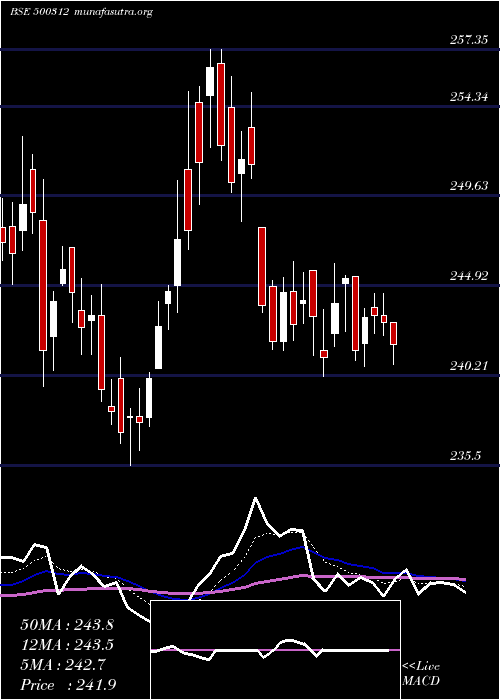Click the Price : 241.9 value
Screen dimensions: 500x700
(x=68, y=685)
